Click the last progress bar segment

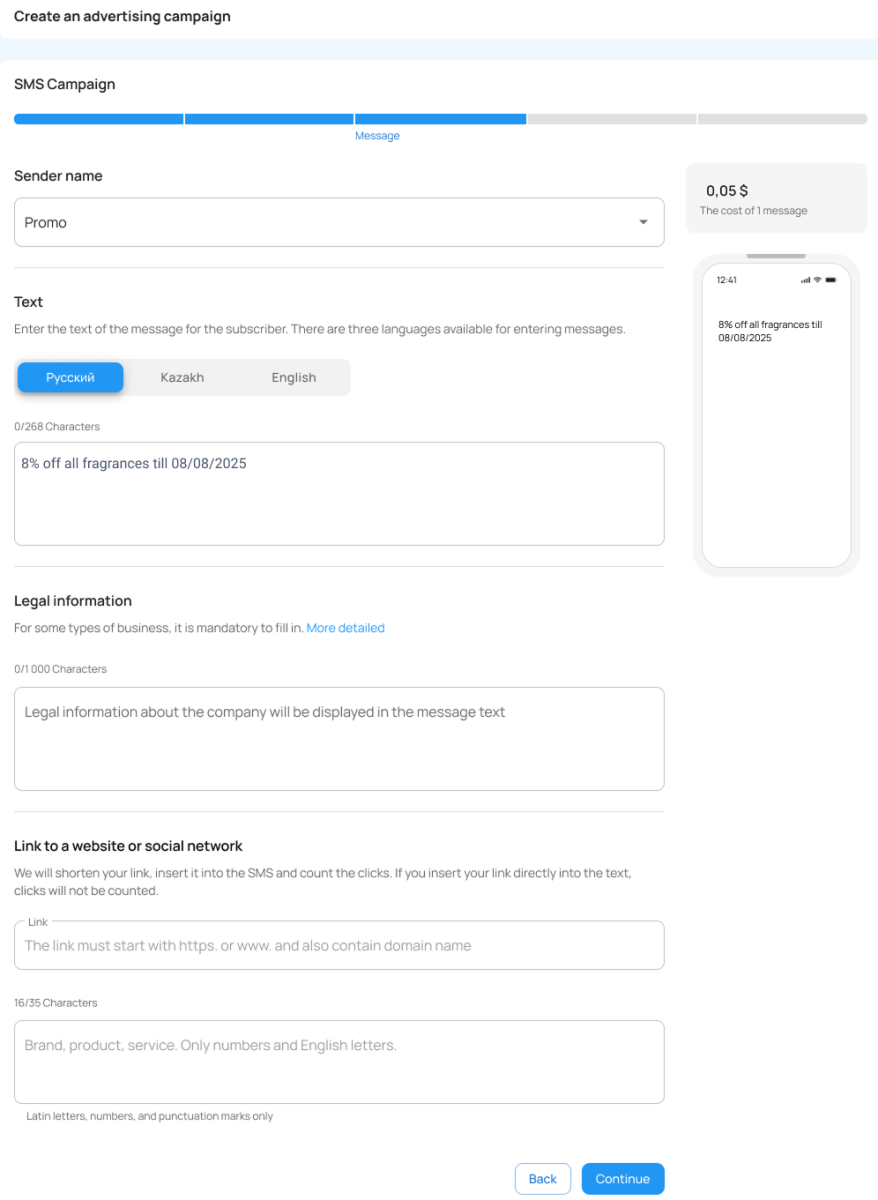tap(782, 119)
